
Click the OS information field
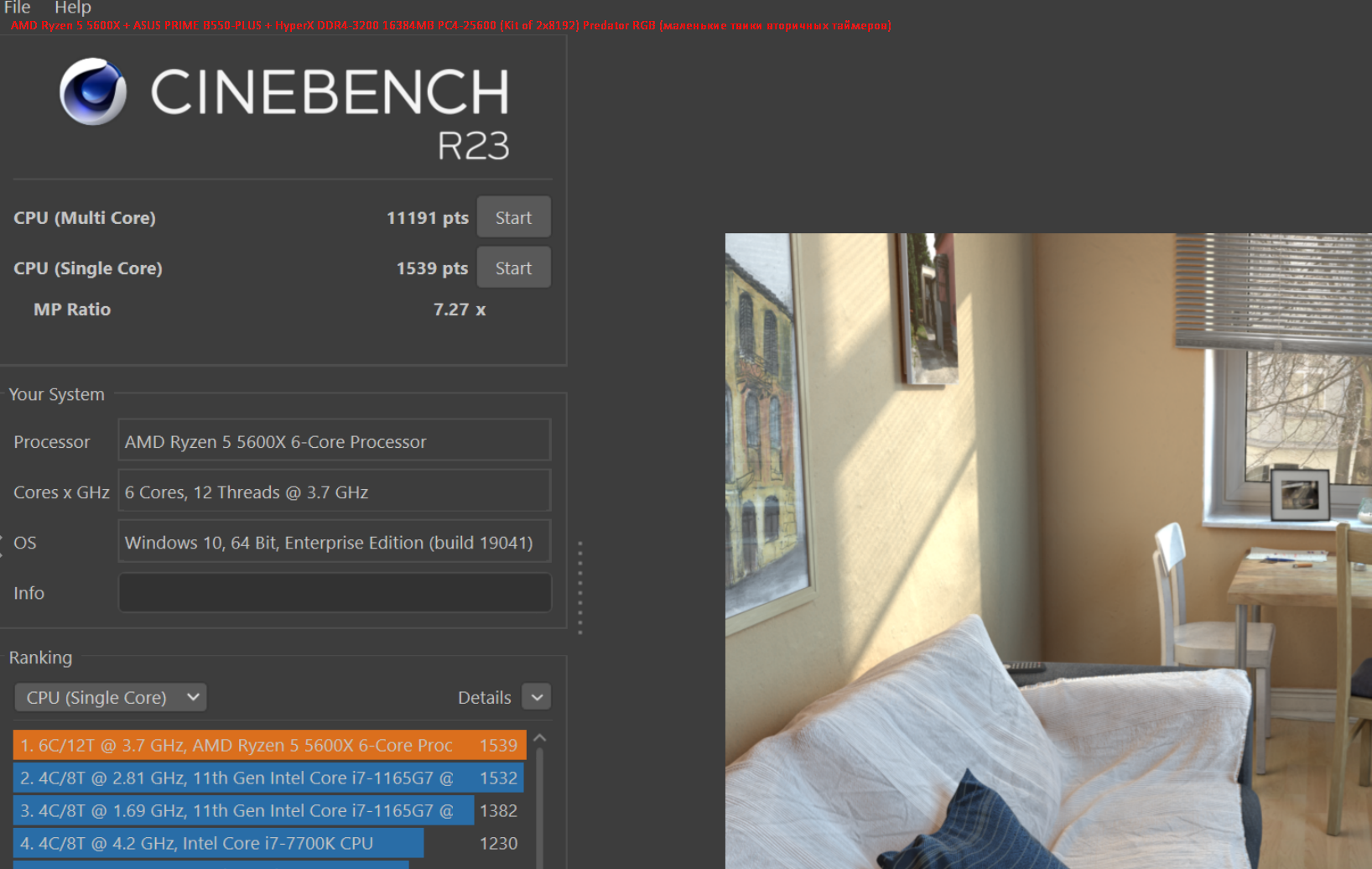(335, 541)
